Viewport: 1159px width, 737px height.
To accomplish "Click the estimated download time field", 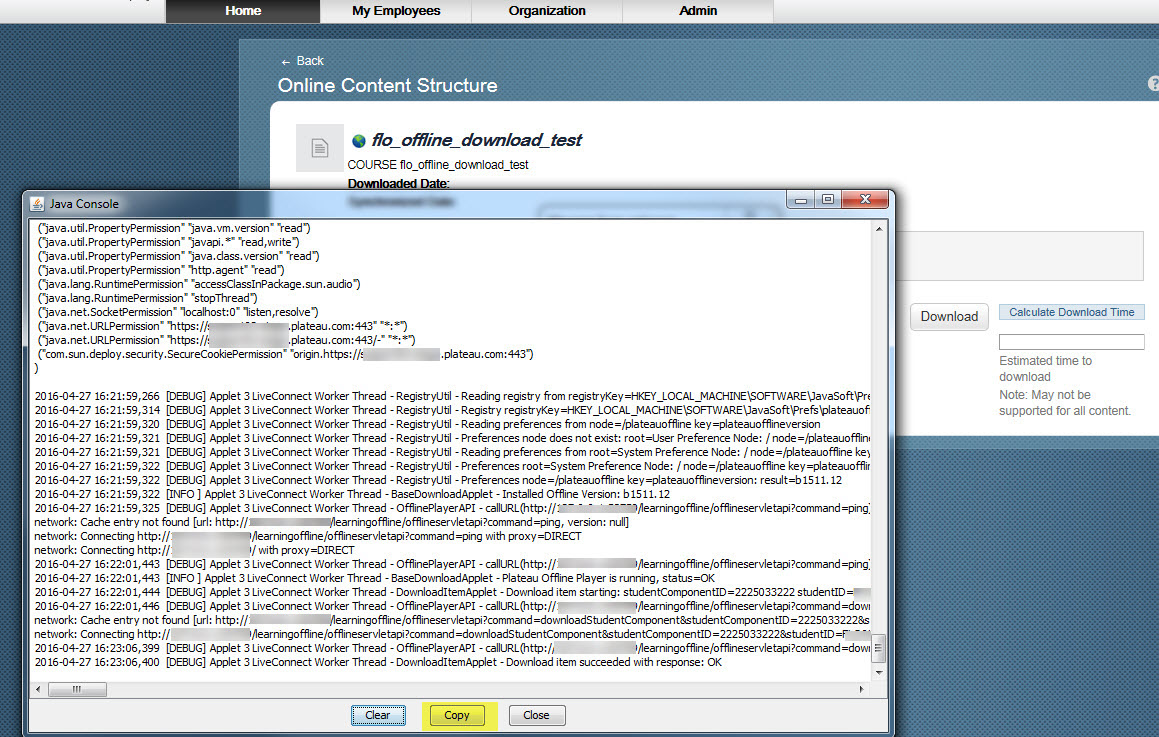I will coord(1072,342).
